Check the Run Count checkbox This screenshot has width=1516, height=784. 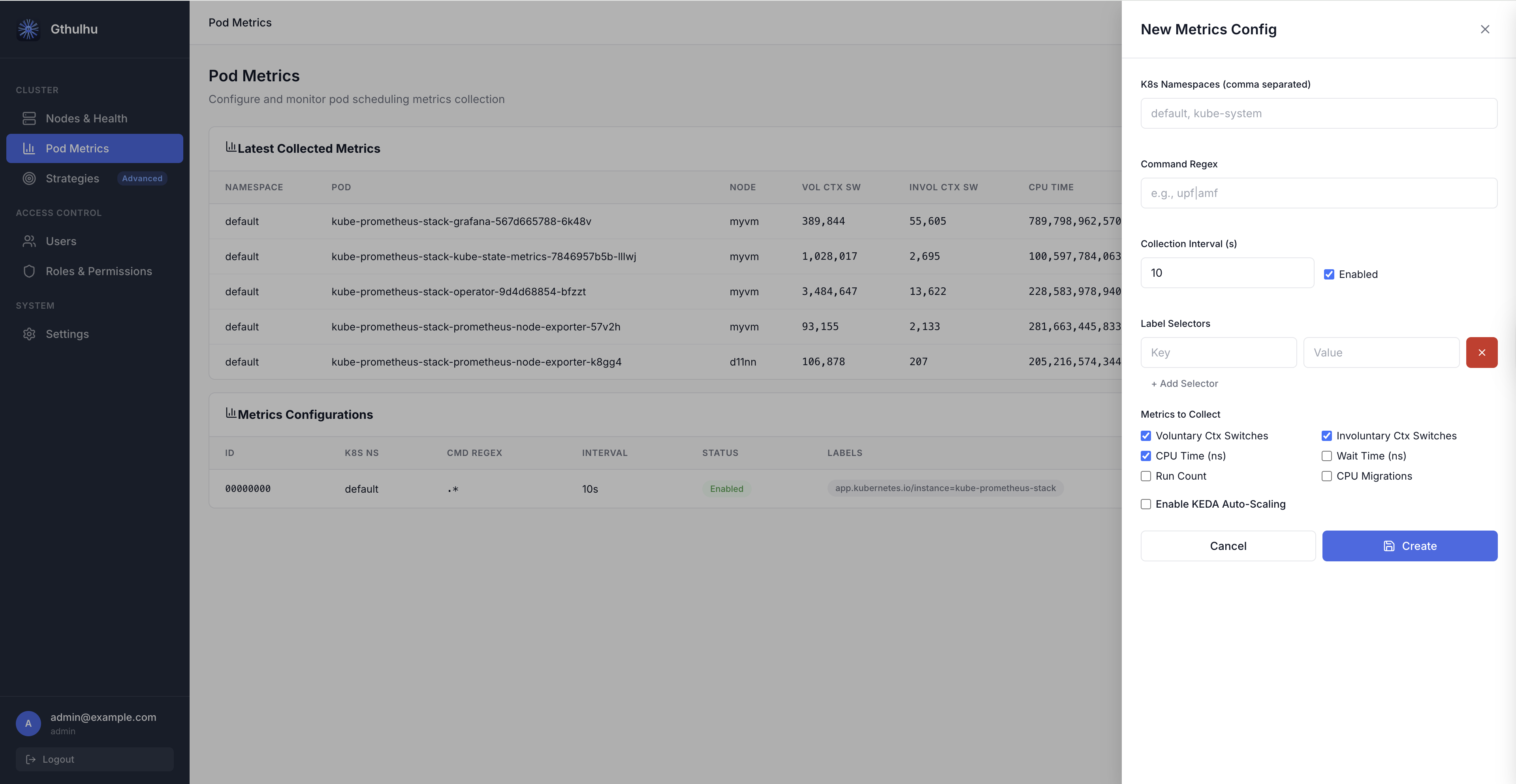(1146, 476)
